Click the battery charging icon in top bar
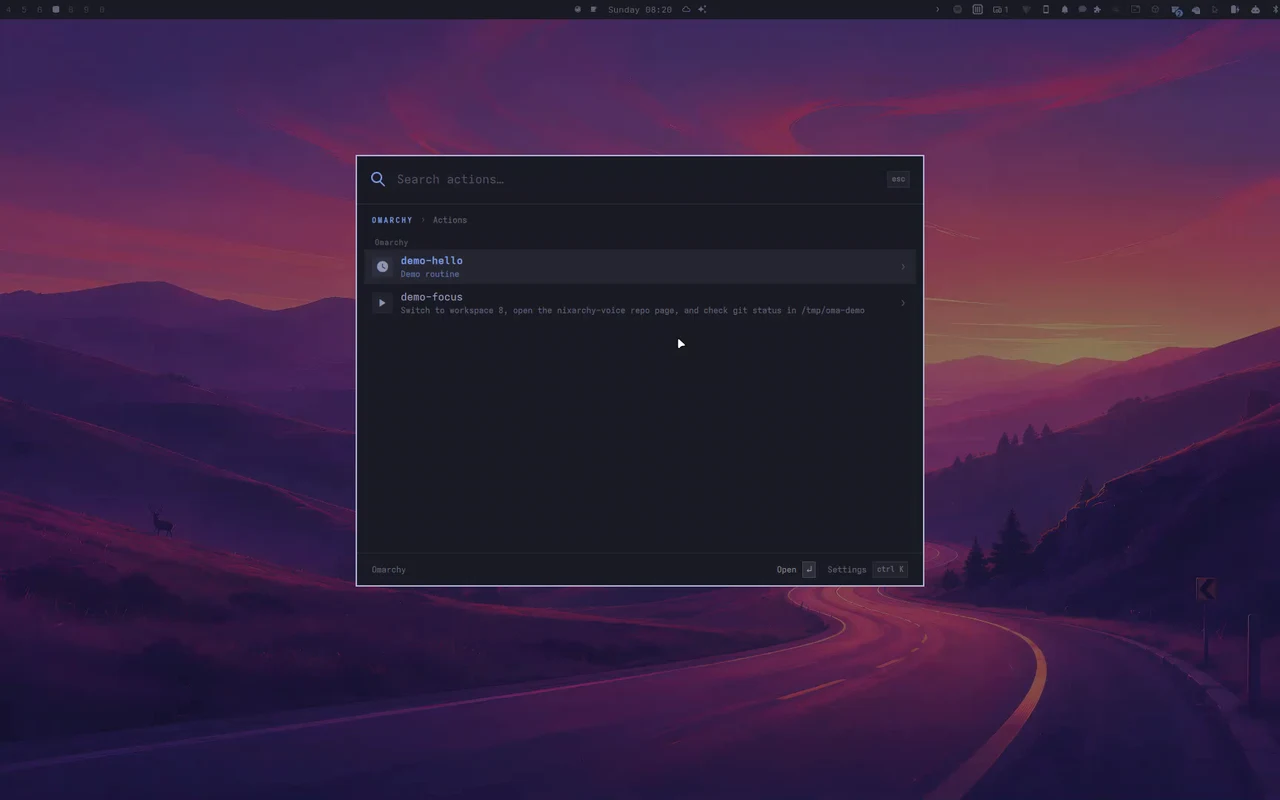Image resolution: width=1280 pixels, height=800 pixels. click(1235, 9)
